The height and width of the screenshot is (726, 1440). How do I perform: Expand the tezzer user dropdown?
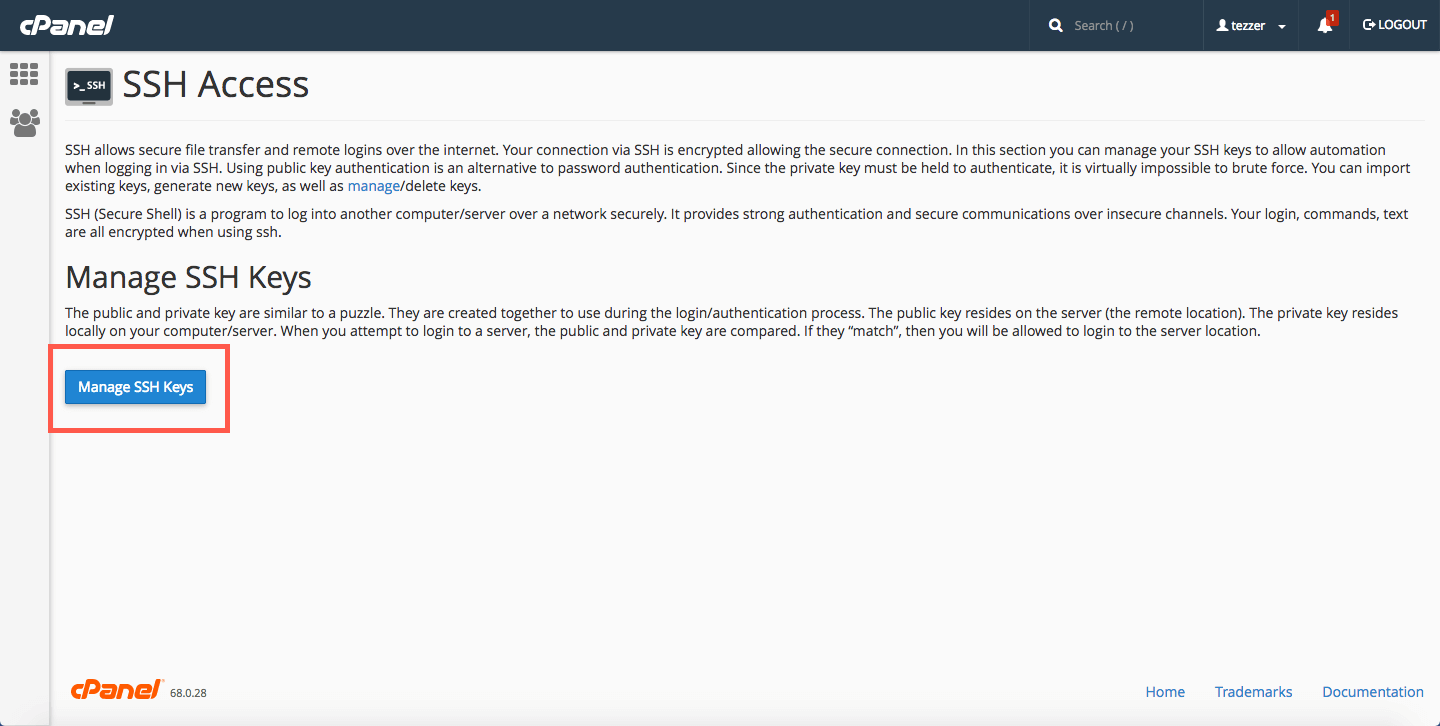tap(1251, 25)
